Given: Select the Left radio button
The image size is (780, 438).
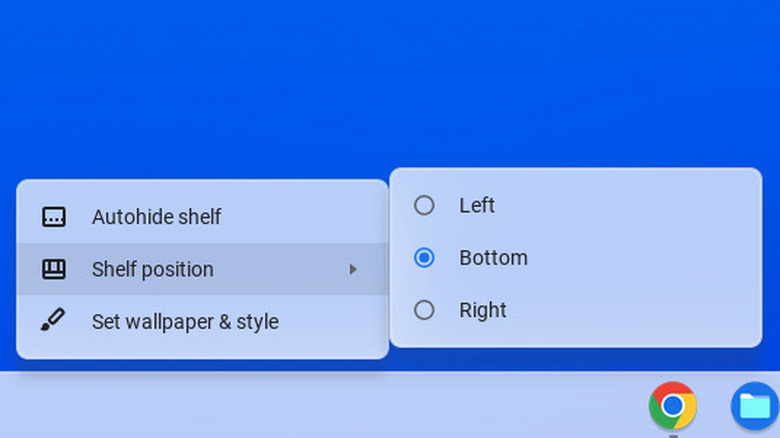Looking at the screenshot, I should click(x=424, y=205).
